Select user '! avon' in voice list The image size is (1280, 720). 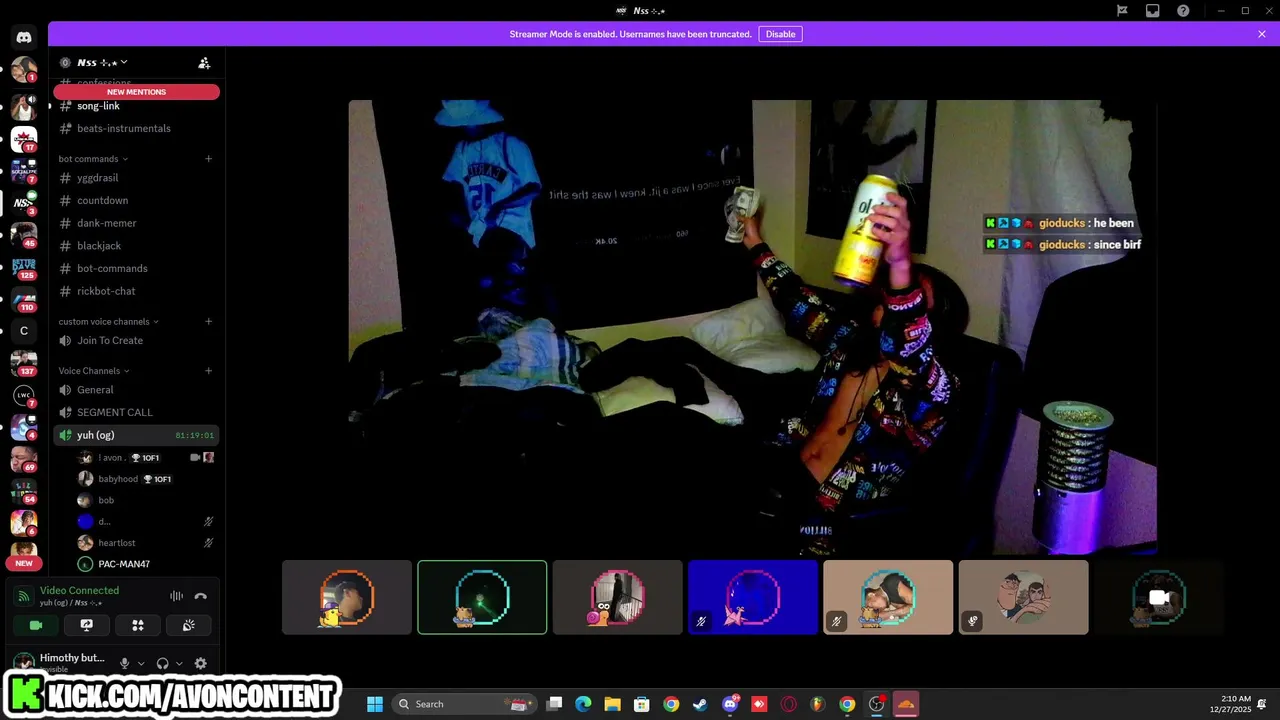click(x=146, y=458)
